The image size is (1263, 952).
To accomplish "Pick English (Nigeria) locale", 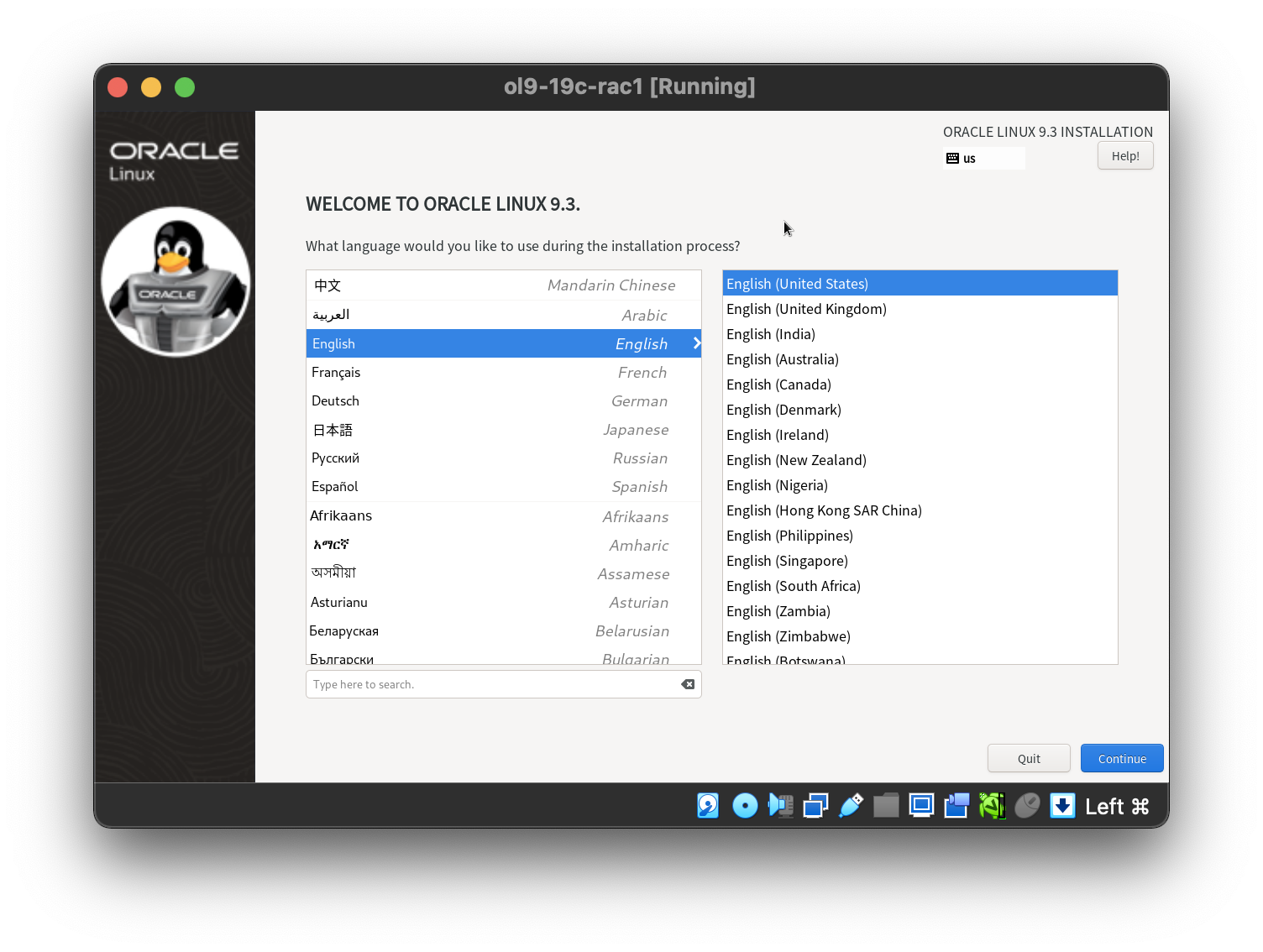I will [920, 484].
